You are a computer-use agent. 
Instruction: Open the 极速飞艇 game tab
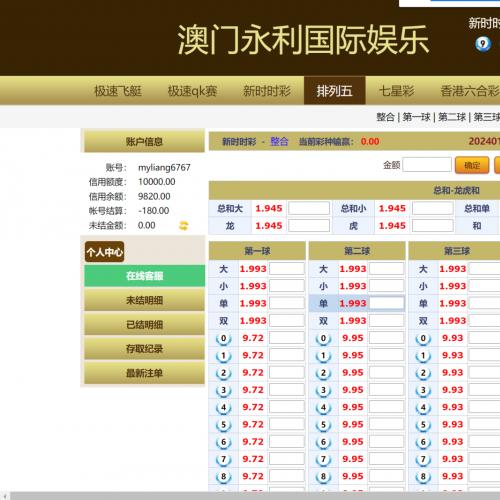118,91
